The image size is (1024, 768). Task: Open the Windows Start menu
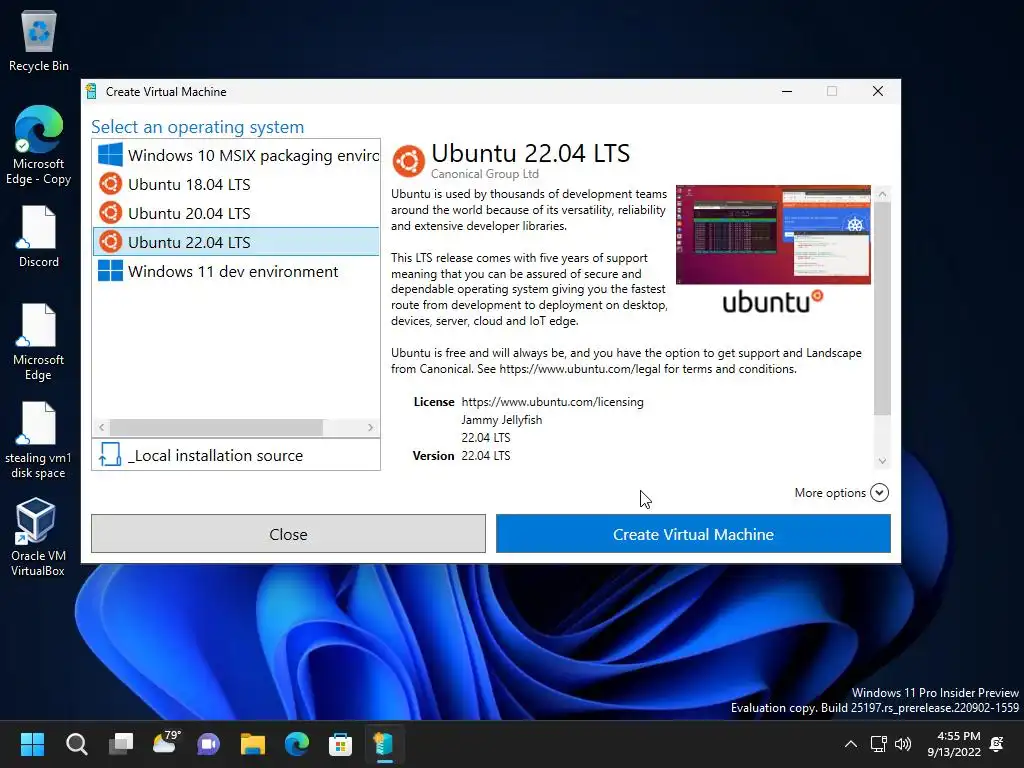tap(32, 744)
